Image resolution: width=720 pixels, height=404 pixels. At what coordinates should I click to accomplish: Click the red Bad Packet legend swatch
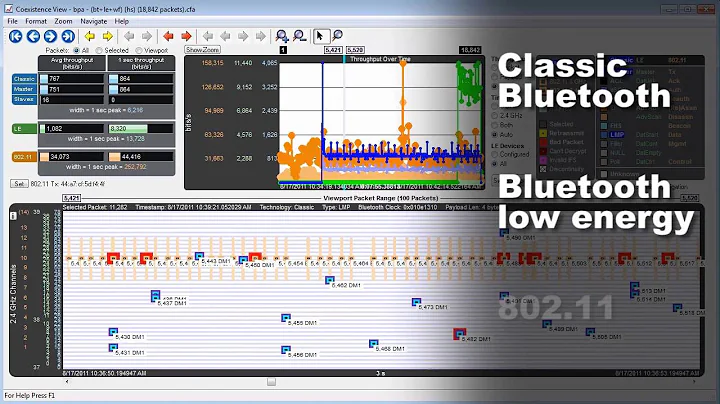tap(543, 142)
